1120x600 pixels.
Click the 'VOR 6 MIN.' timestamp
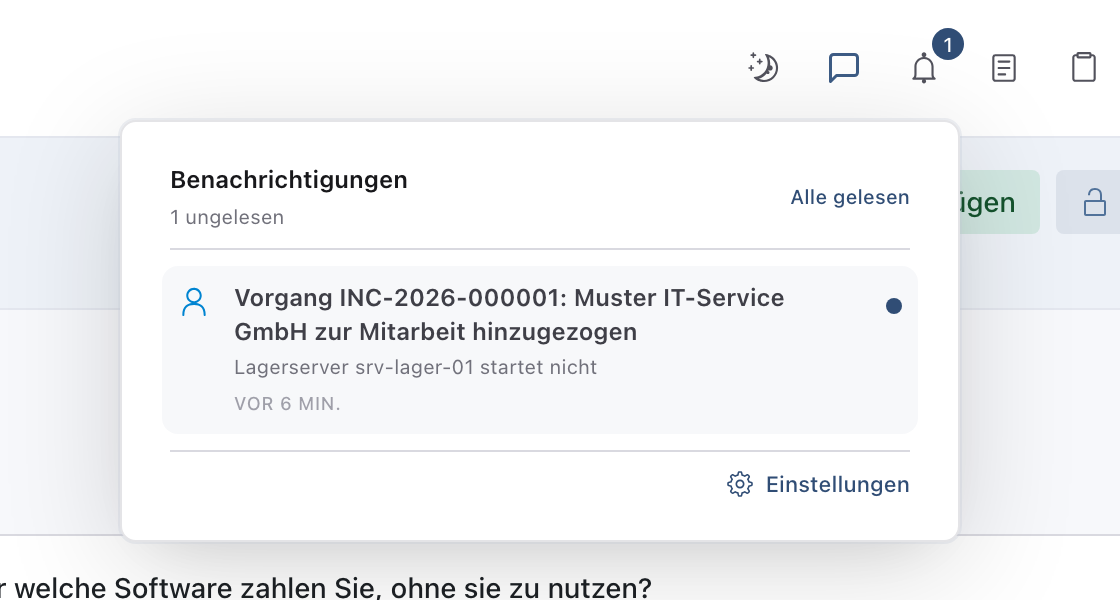pyautogui.click(x=287, y=404)
